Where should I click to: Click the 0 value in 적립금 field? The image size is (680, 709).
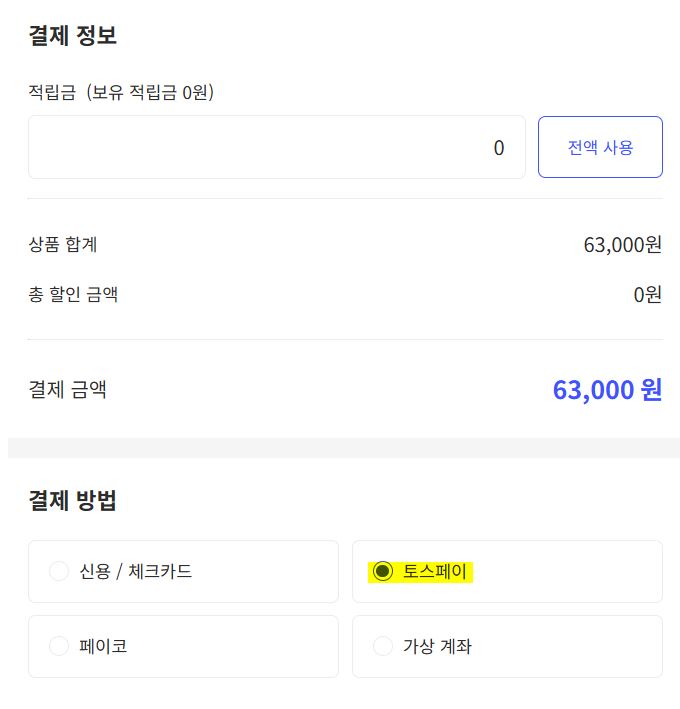point(499,148)
